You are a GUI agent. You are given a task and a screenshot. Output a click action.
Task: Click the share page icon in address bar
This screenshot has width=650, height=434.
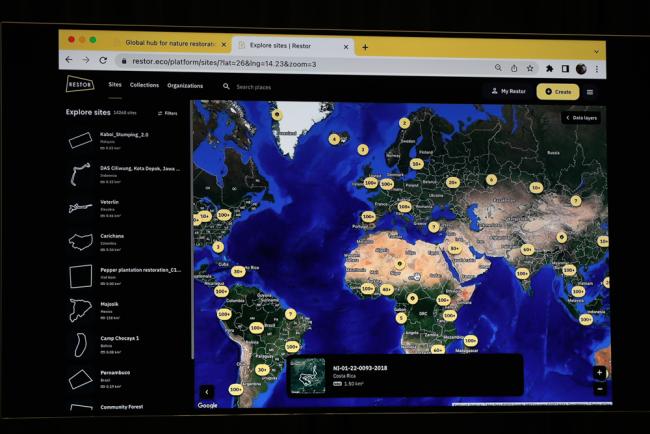point(514,68)
